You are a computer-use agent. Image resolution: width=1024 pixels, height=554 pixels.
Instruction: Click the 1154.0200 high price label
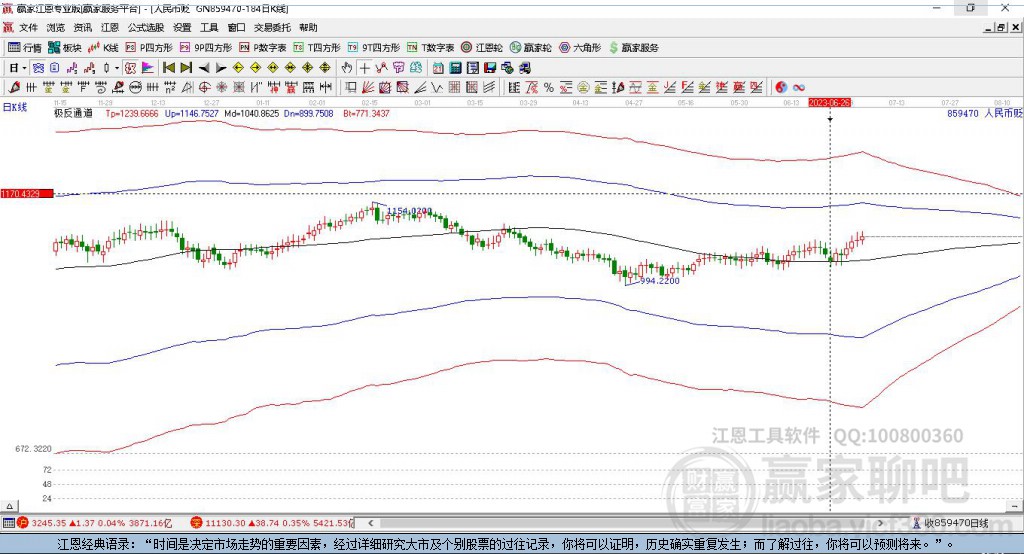(x=409, y=211)
